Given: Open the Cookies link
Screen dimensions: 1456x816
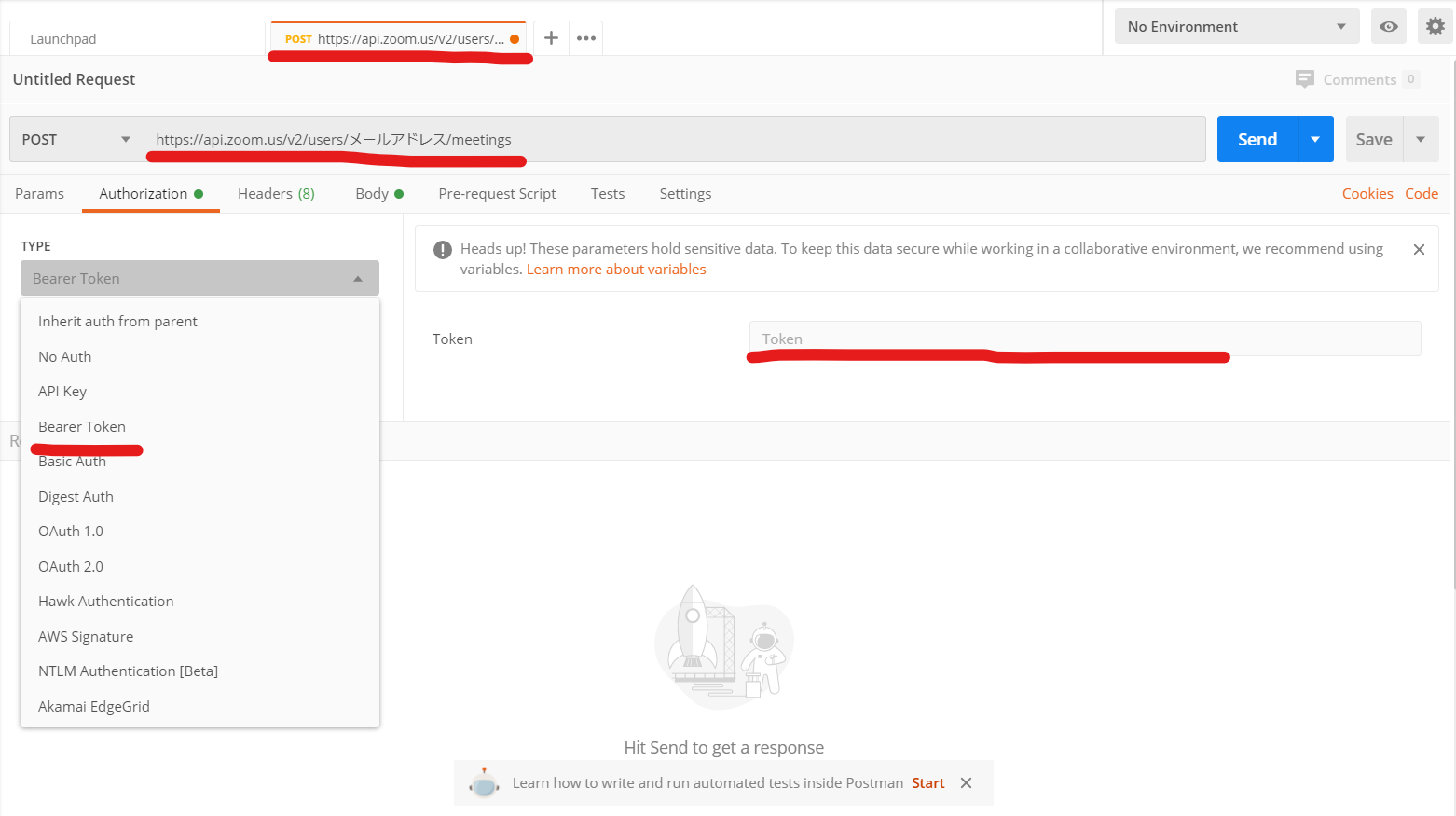Looking at the screenshot, I should click(1367, 193).
